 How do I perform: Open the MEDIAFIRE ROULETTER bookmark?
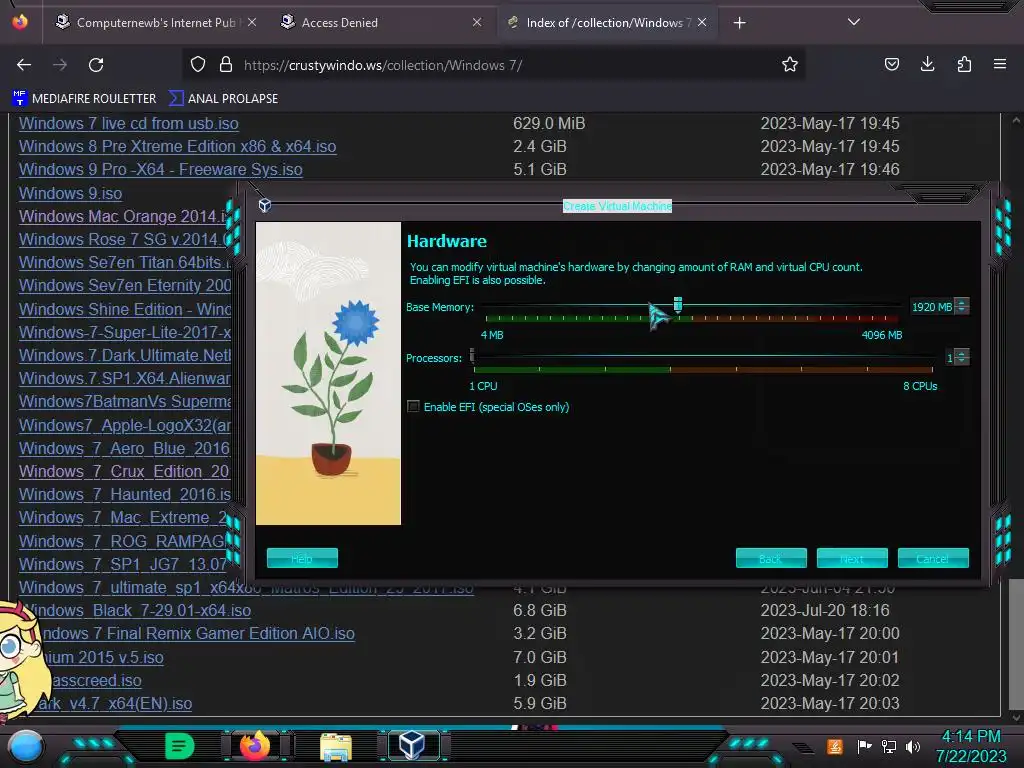tap(85, 99)
